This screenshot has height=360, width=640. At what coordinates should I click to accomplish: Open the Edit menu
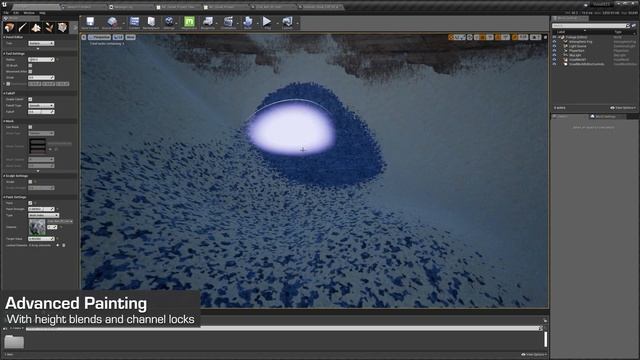coord(16,13)
